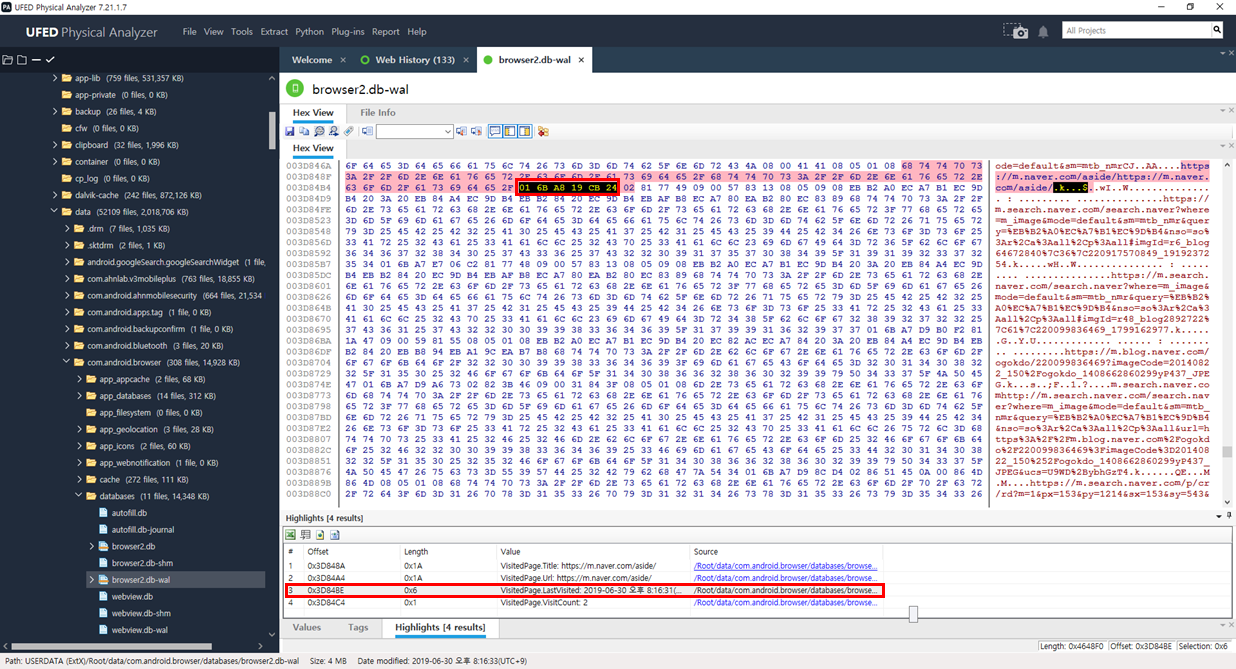Viewport: 1236px width, 669px height.
Task: Expand the app-lib folder
Action: click(55, 78)
